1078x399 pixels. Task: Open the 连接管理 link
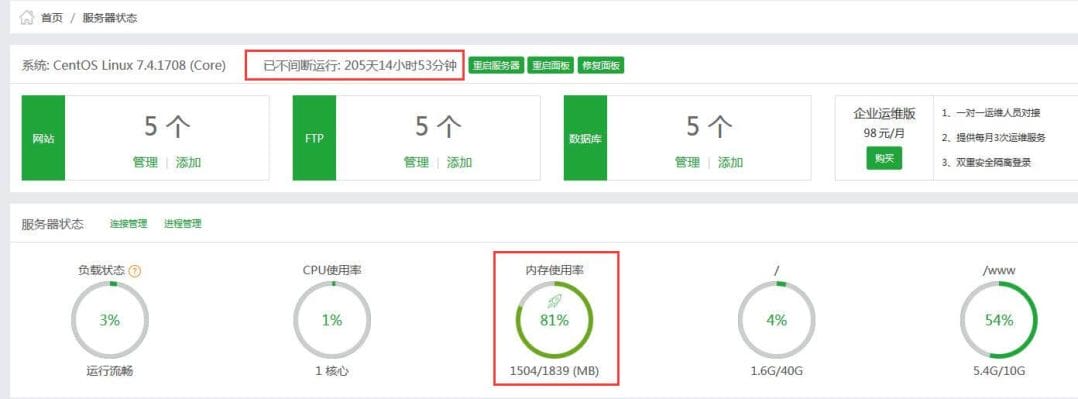coord(129,224)
